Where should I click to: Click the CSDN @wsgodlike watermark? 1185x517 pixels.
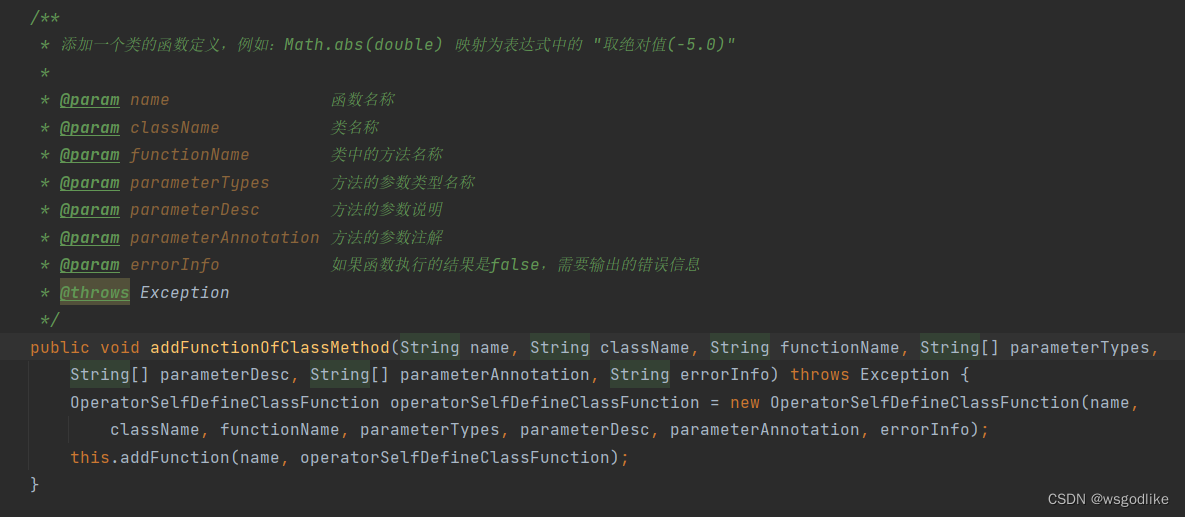[x=1108, y=499]
